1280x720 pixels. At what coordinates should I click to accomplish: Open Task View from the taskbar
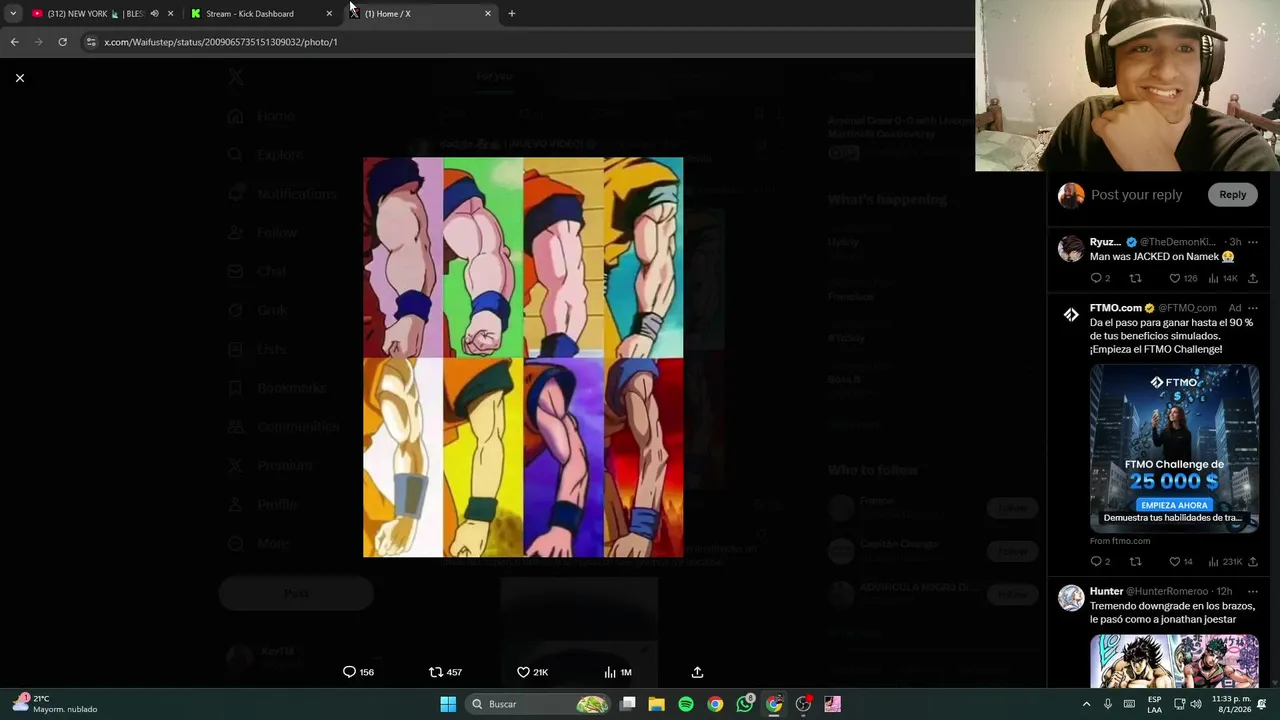pos(628,704)
